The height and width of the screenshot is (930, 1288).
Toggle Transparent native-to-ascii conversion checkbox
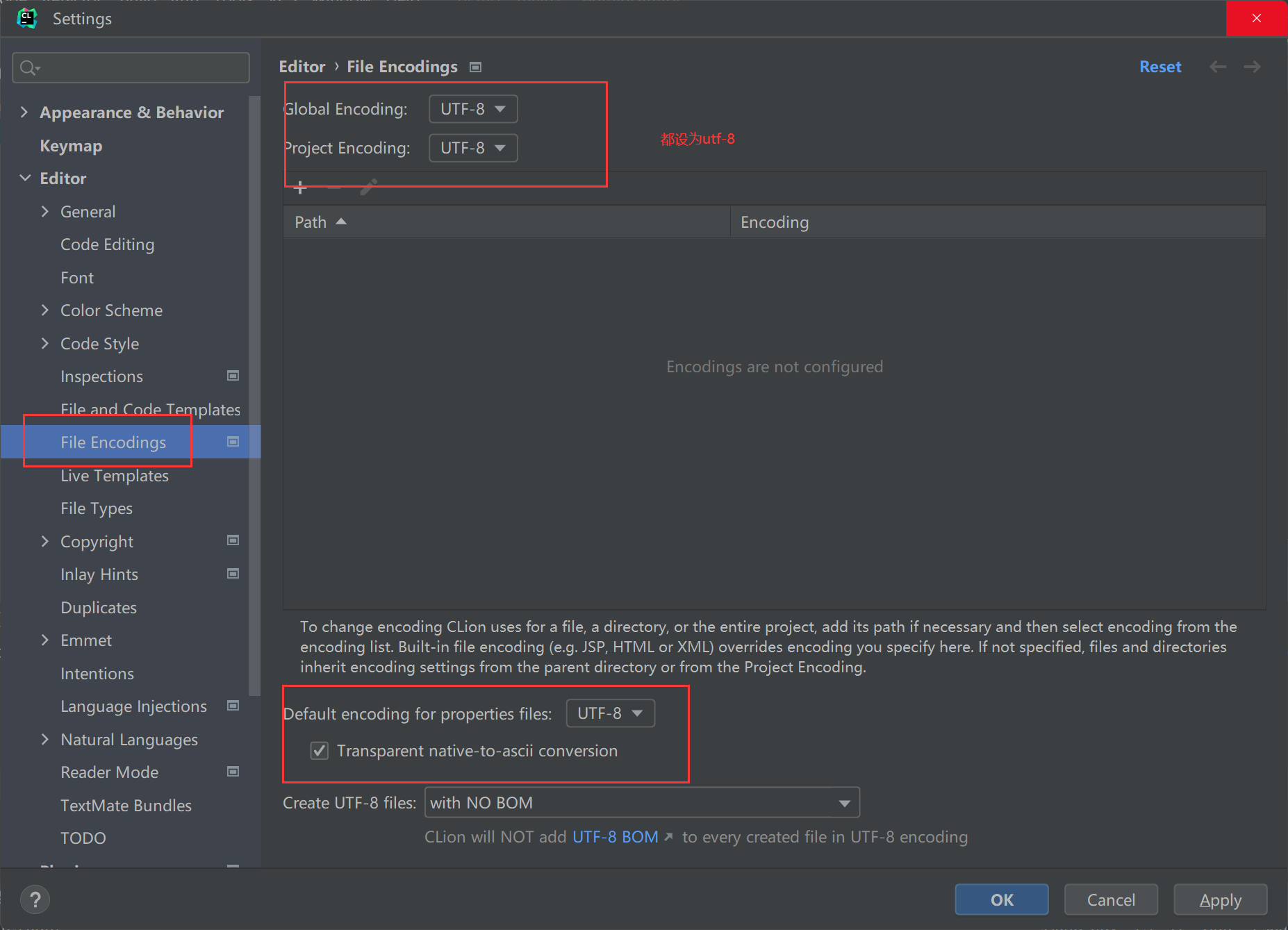(x=320, y=751)
